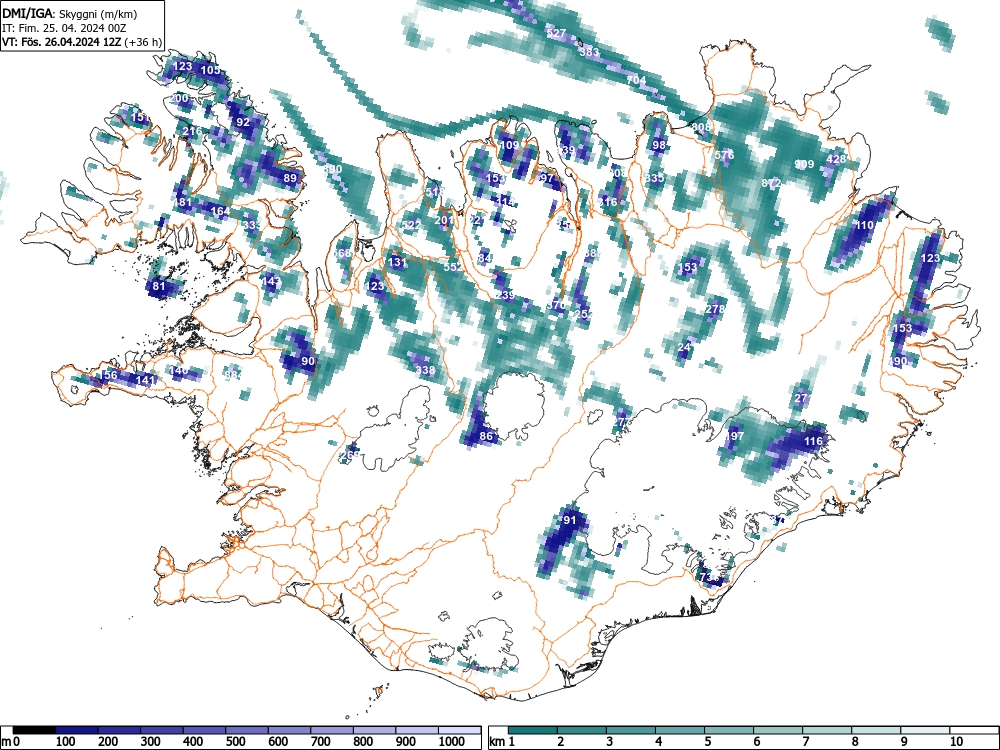This screenshot has width=1000, height=750.
Task: Click visibility value '110' on the map
Action: 864,225
